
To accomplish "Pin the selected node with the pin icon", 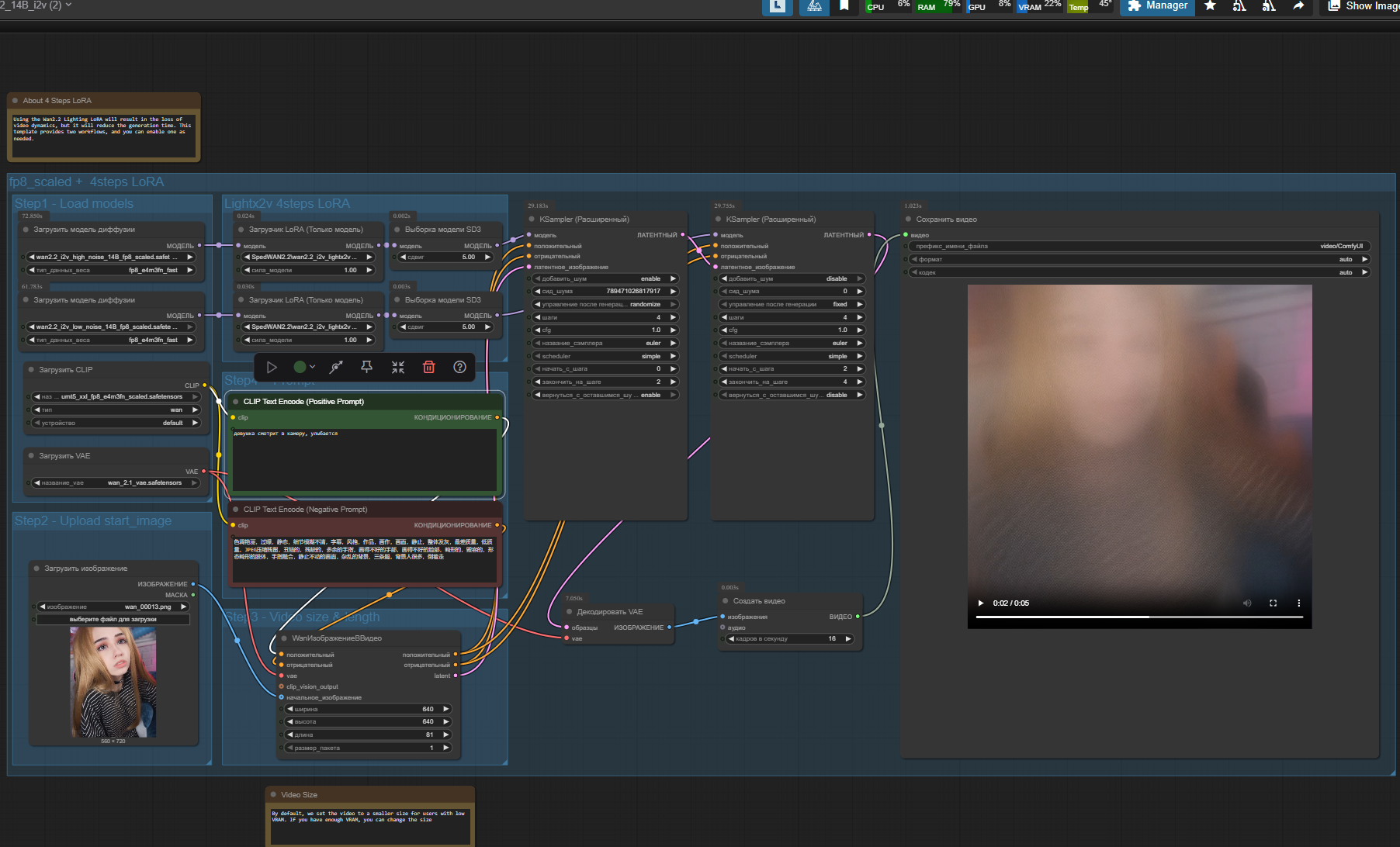I will tap(366, 367).
